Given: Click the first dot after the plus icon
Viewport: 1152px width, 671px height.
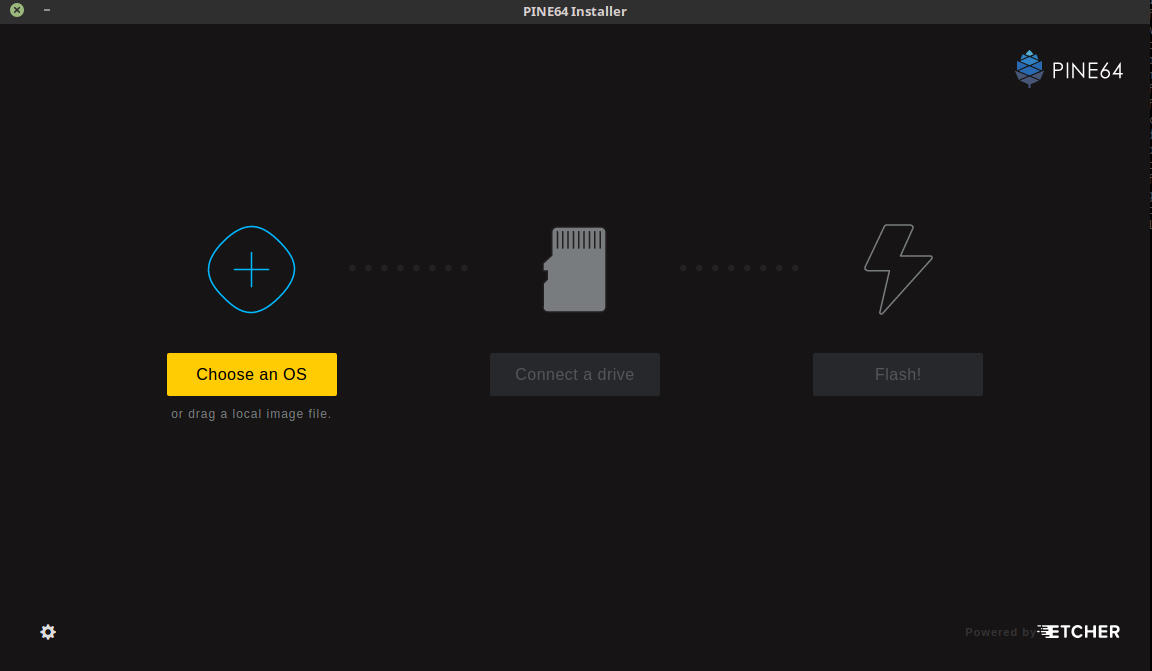Looking at the screenshot, I should point(352,268).
